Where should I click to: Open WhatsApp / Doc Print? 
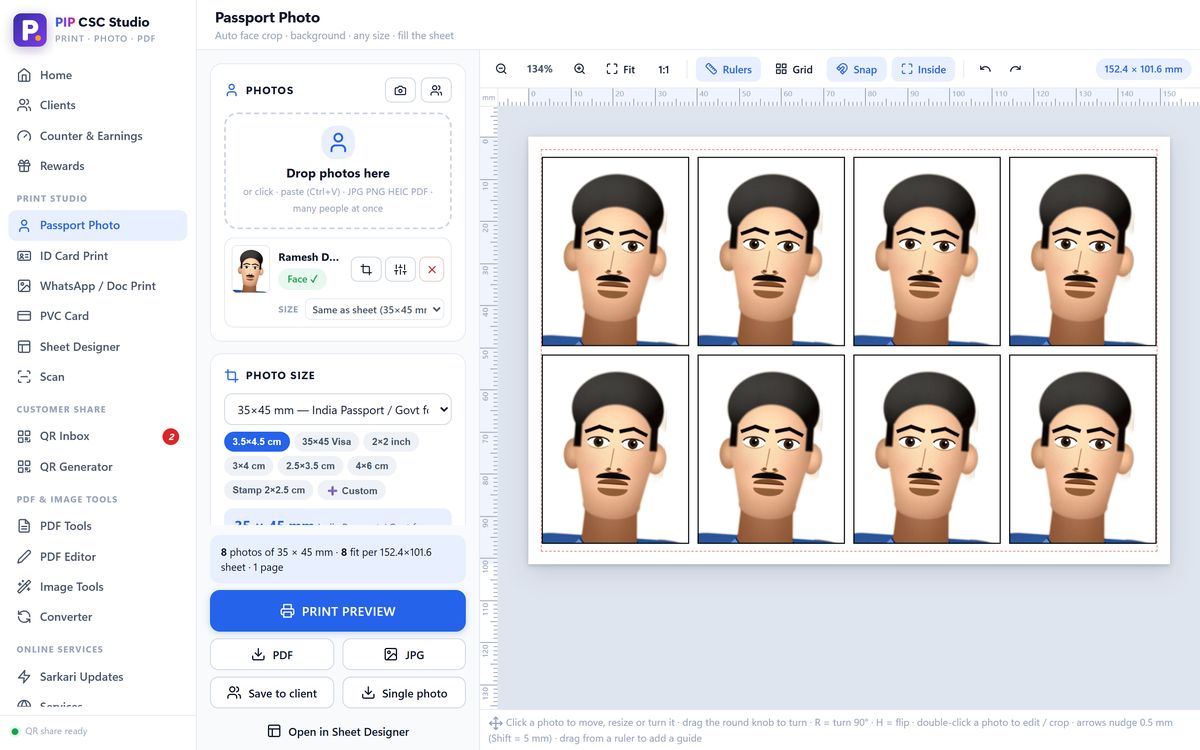click(98, 286)
